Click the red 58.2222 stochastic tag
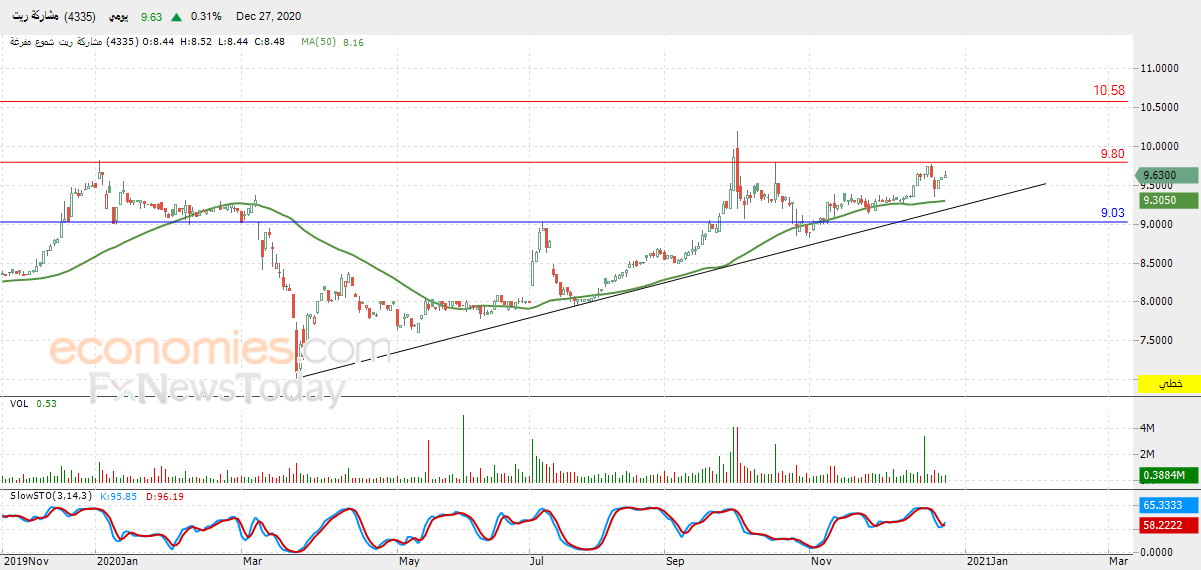 point(1167,524)
